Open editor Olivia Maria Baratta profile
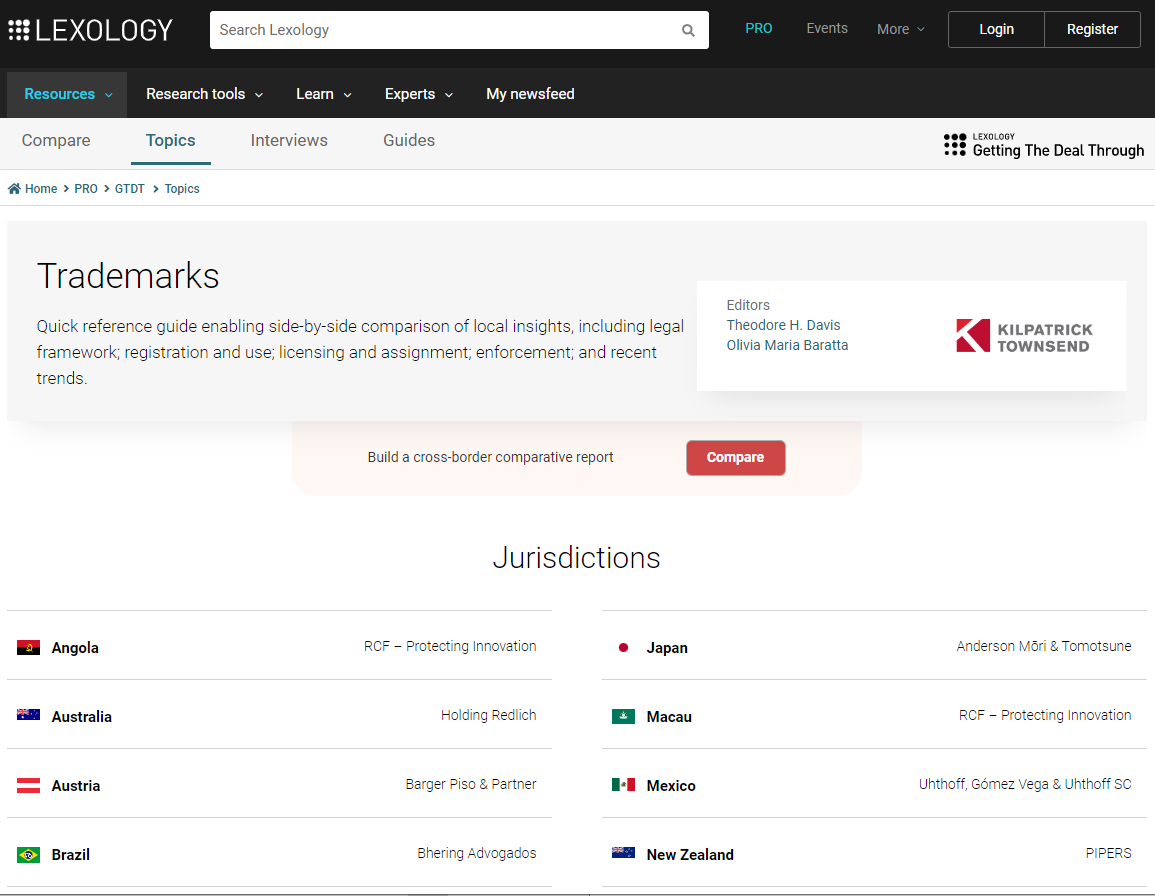 point(787,345)
